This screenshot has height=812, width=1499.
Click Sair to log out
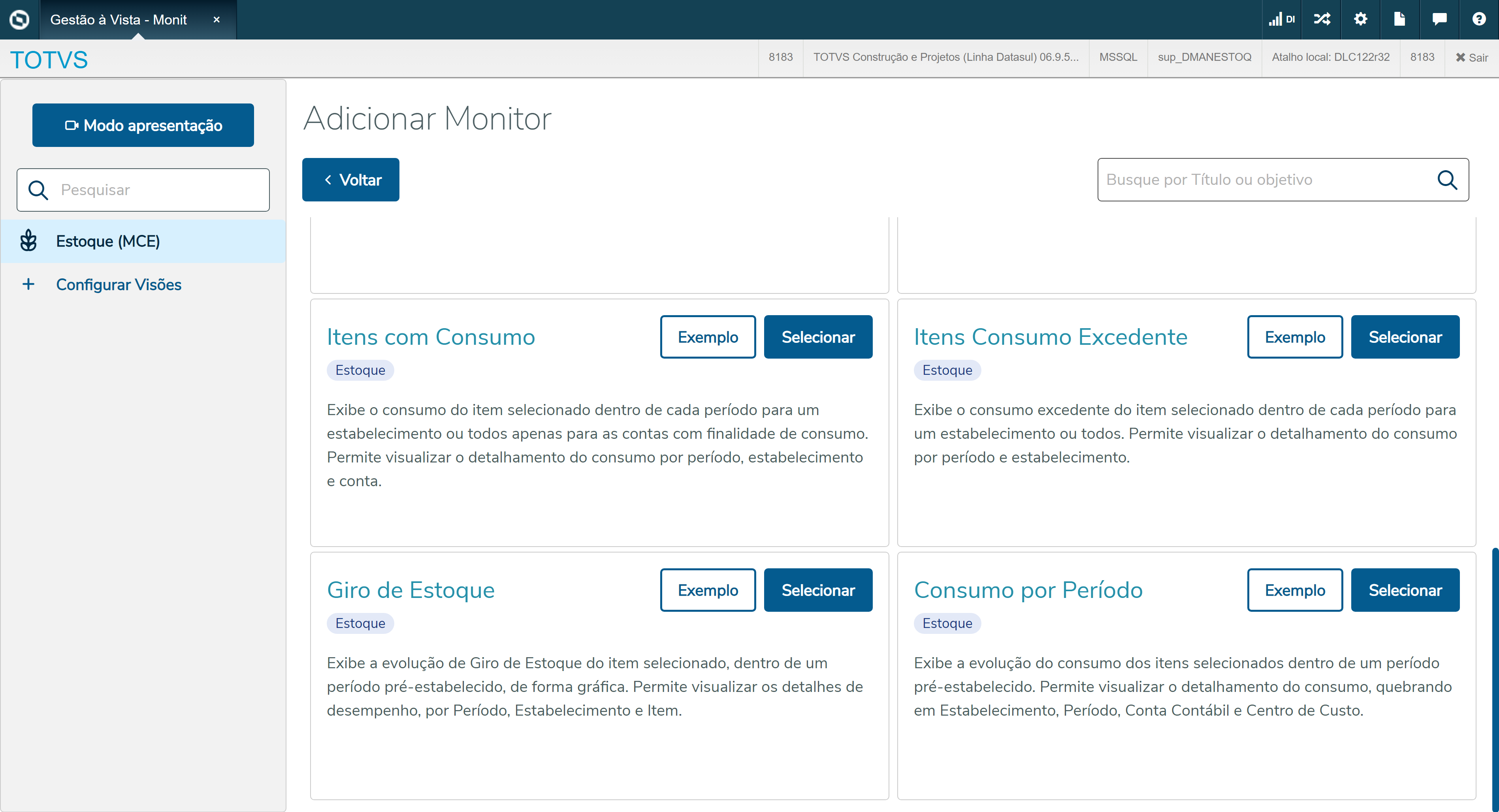(x=1472, y=58)
